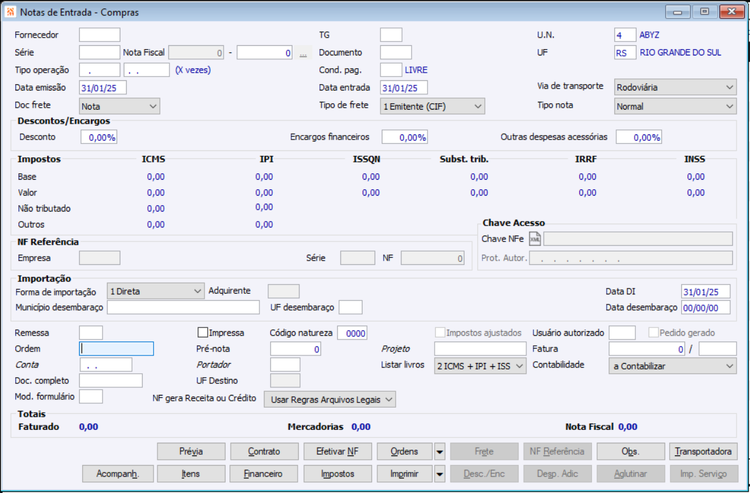
Task: Open the arrow menu next to Imprimir
Action: [440, 474]
